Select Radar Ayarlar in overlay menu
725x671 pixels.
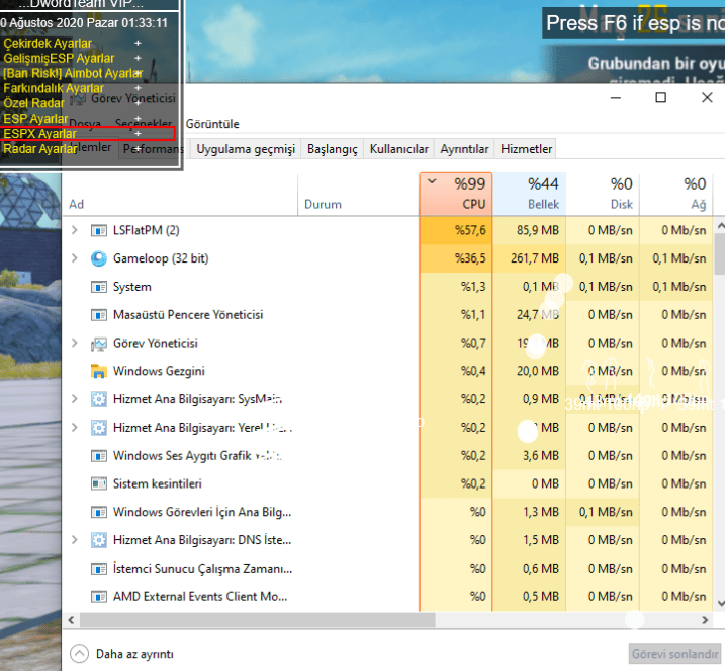(40, 148)
